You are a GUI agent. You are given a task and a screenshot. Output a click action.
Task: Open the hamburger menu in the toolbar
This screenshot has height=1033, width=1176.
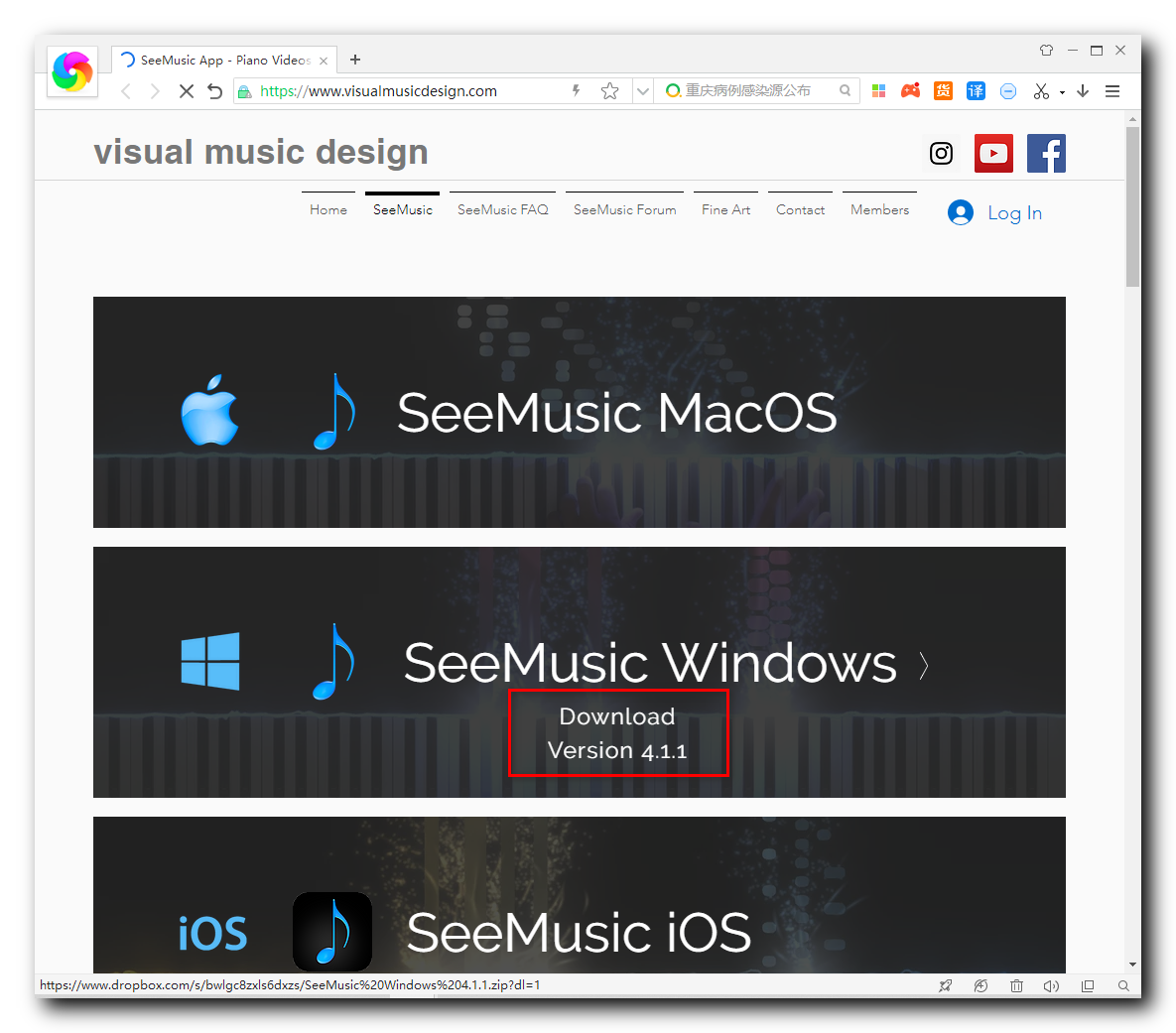[1112, 90]
